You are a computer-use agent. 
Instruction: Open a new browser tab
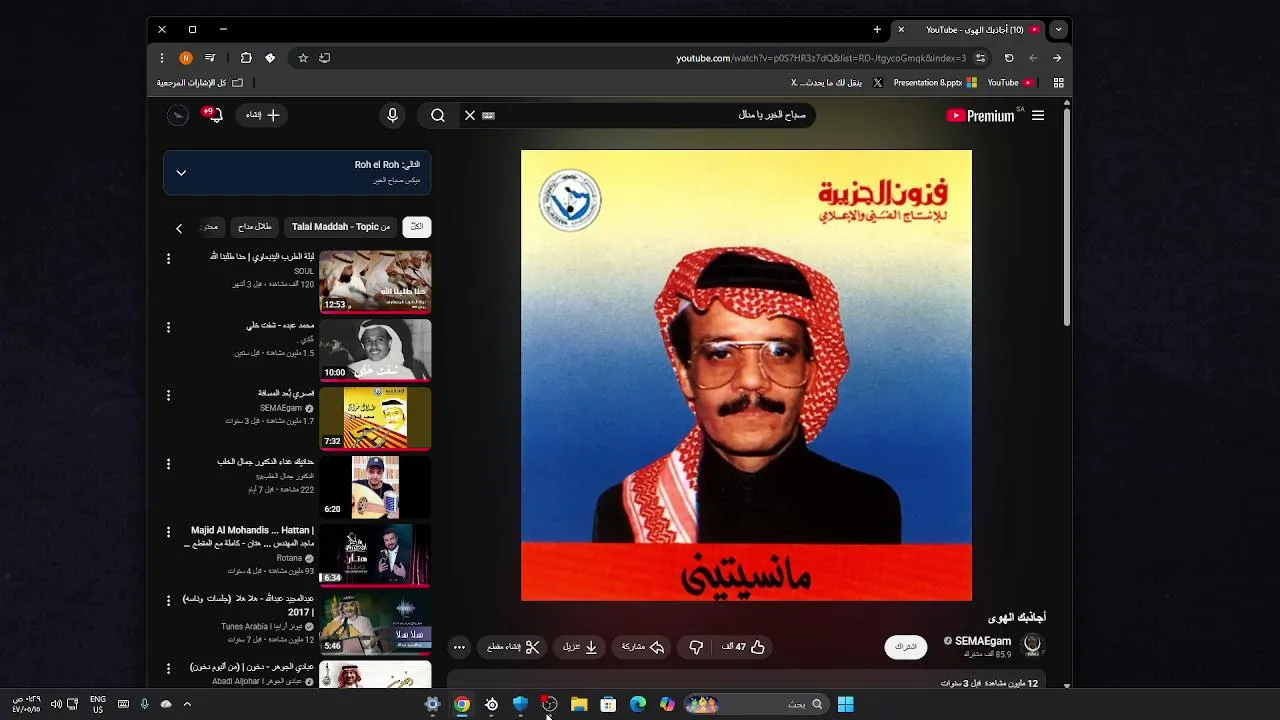click(x=877, y=30)
